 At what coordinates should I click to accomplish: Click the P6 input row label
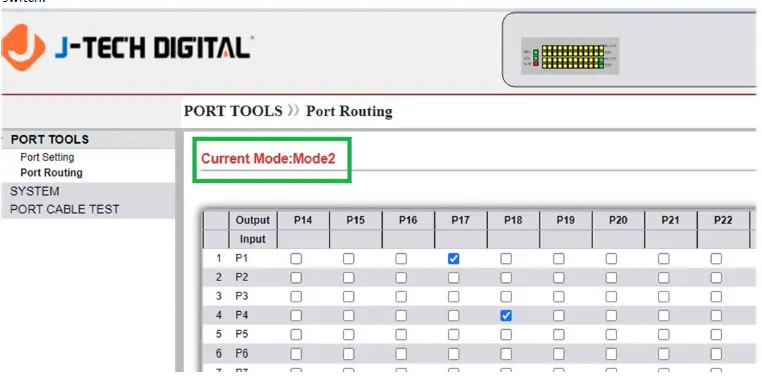pyautogui.click(x=242, y=353)
